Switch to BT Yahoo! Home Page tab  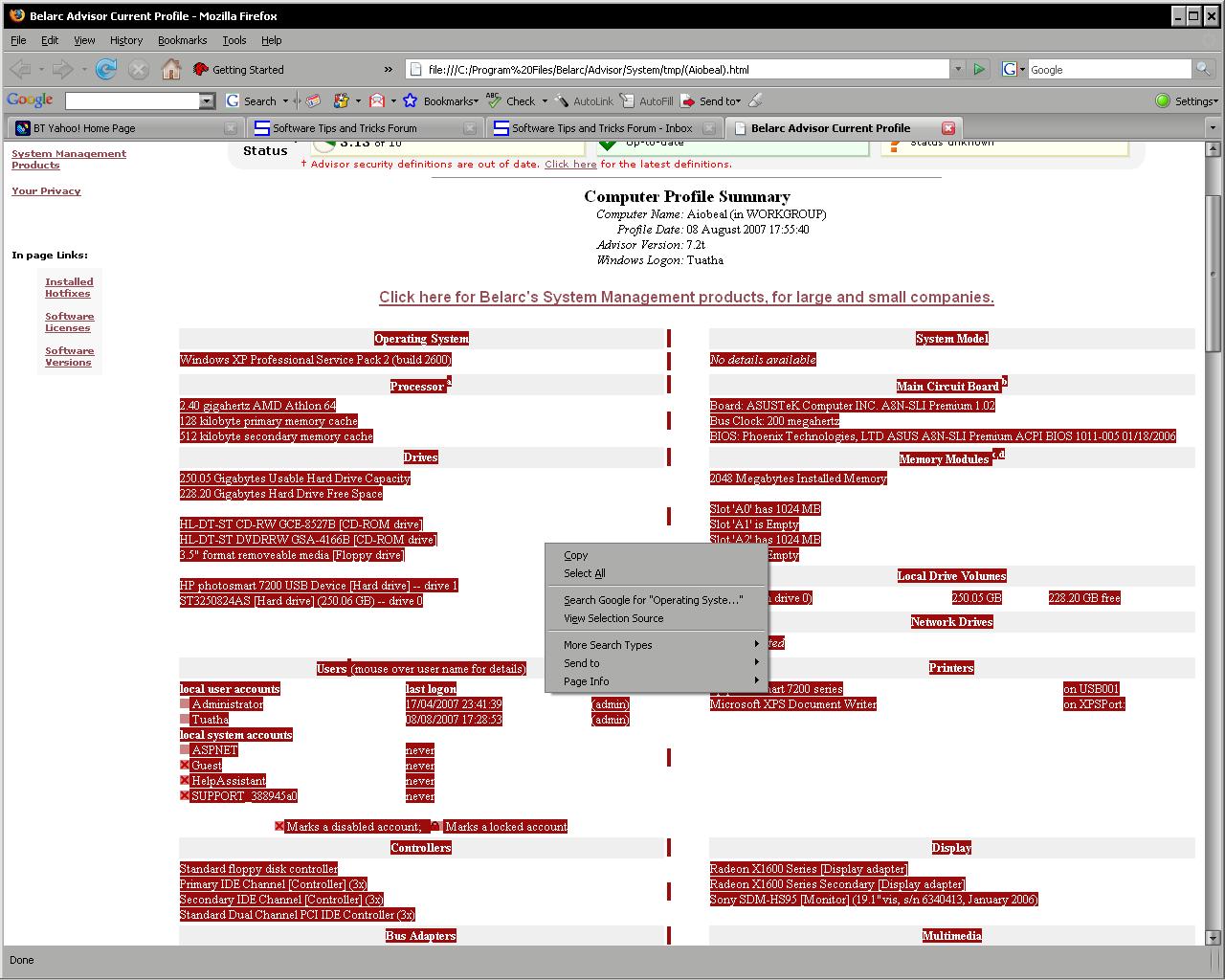[x=124, y=127]
